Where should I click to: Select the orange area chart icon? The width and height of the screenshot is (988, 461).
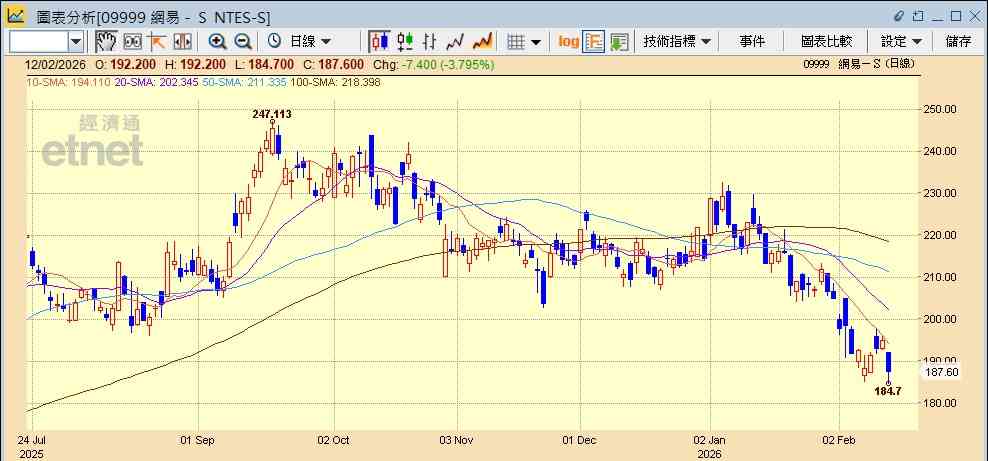coord(482,42)
